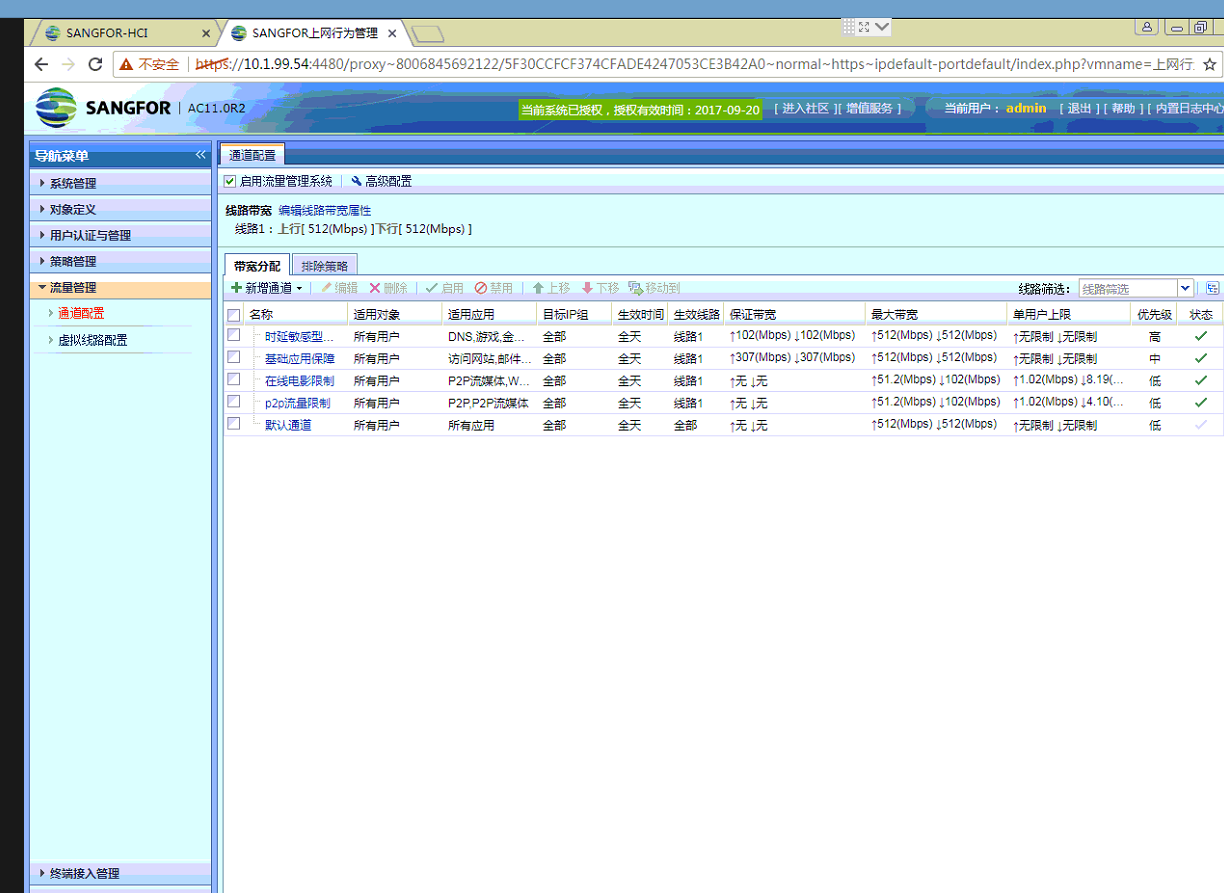Select the 通道配置 page tab
The width and height of the screenshot is (1224, 893).
click(252, 155)
